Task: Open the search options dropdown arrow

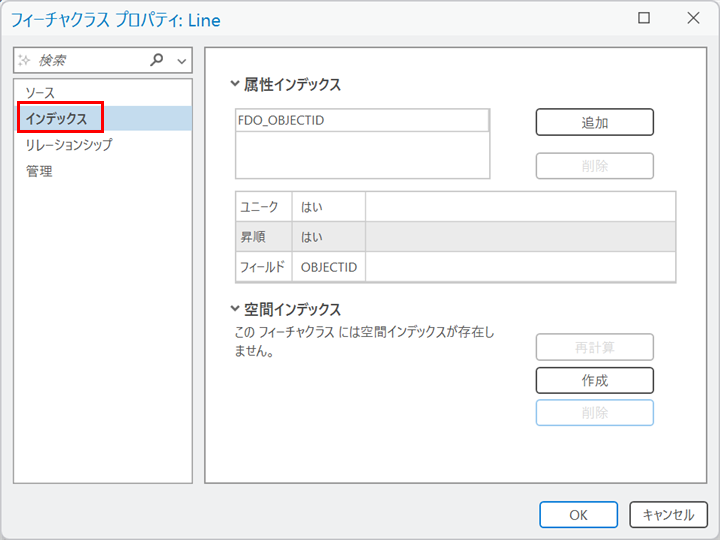Action: click(x=181, y=61)
